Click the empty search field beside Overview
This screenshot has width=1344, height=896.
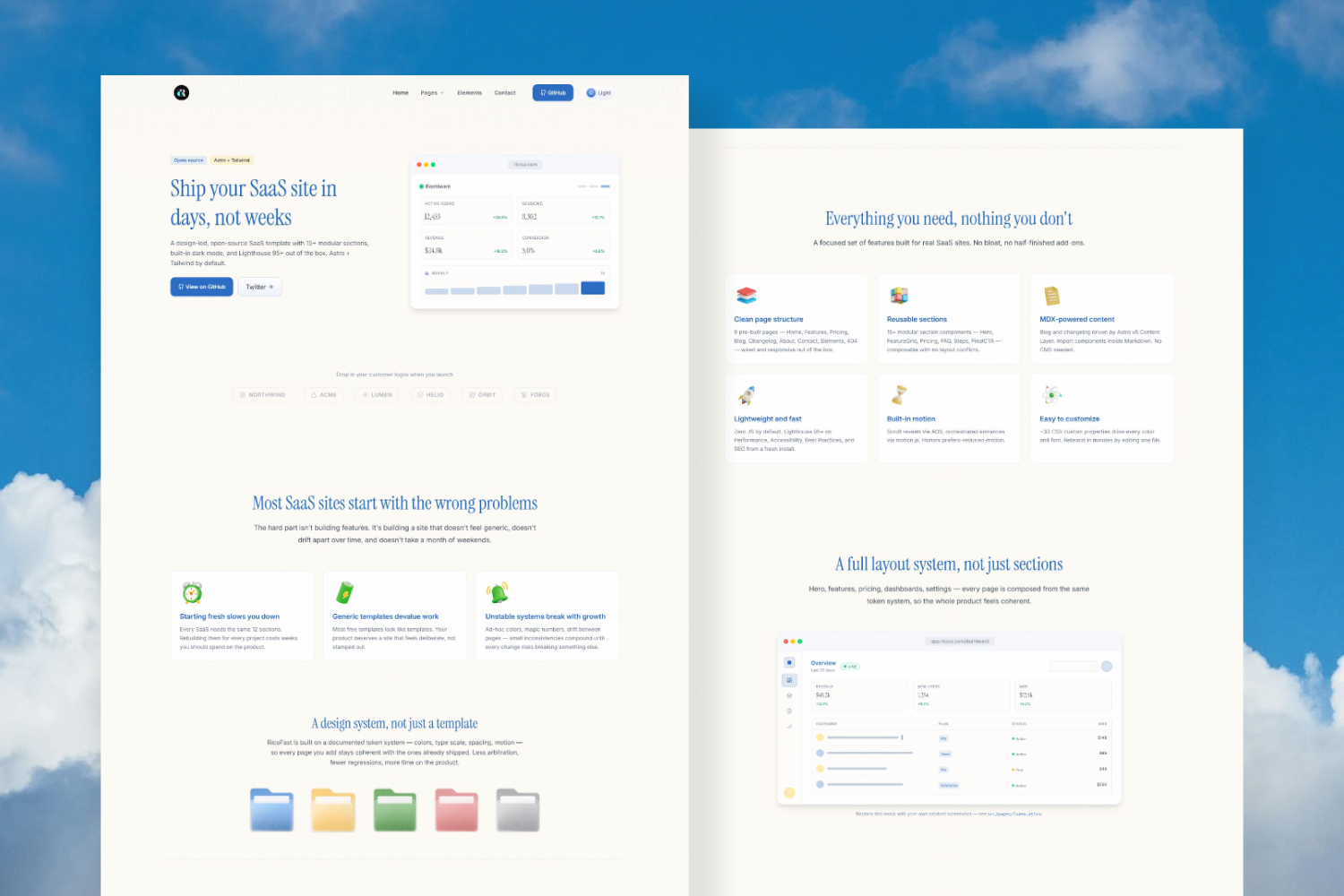click(x=1073, y=667)
